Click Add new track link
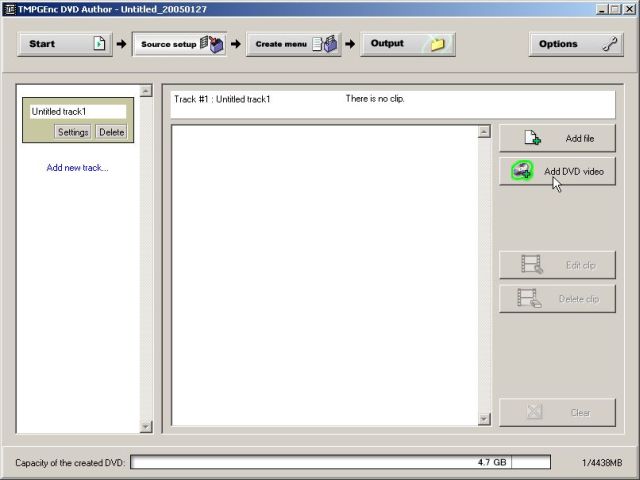 [77, 168]
